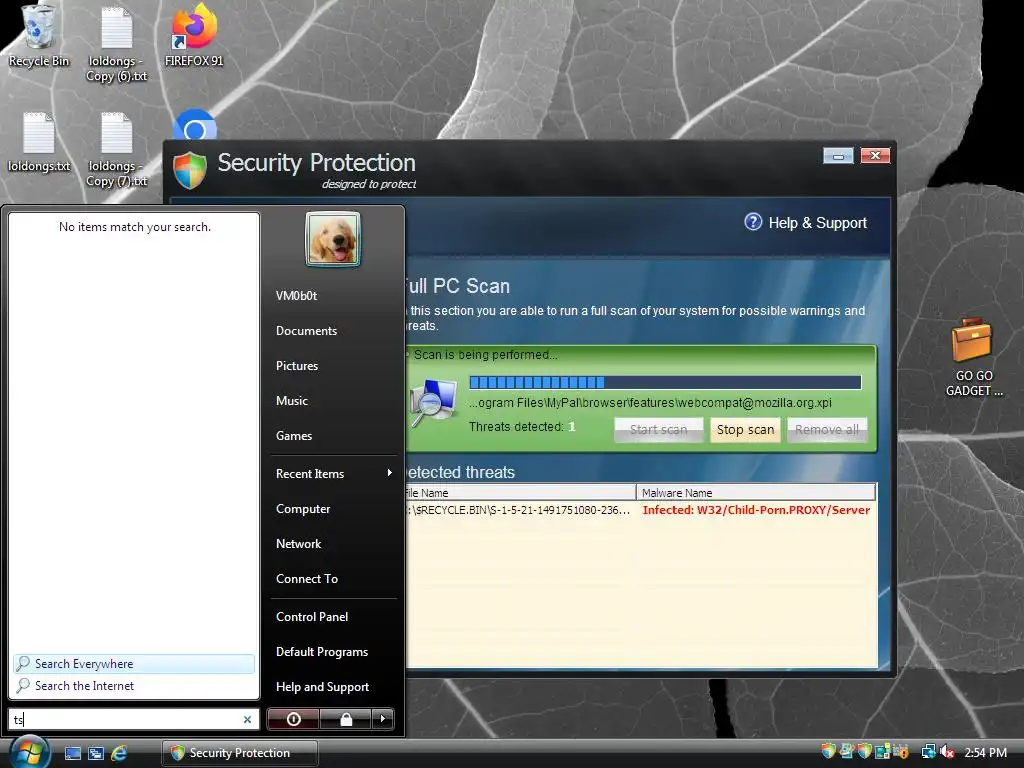This screenshot has width=1024, height=768.
Task: Click Search Everywhere link
Action: (x=134, y=664)
